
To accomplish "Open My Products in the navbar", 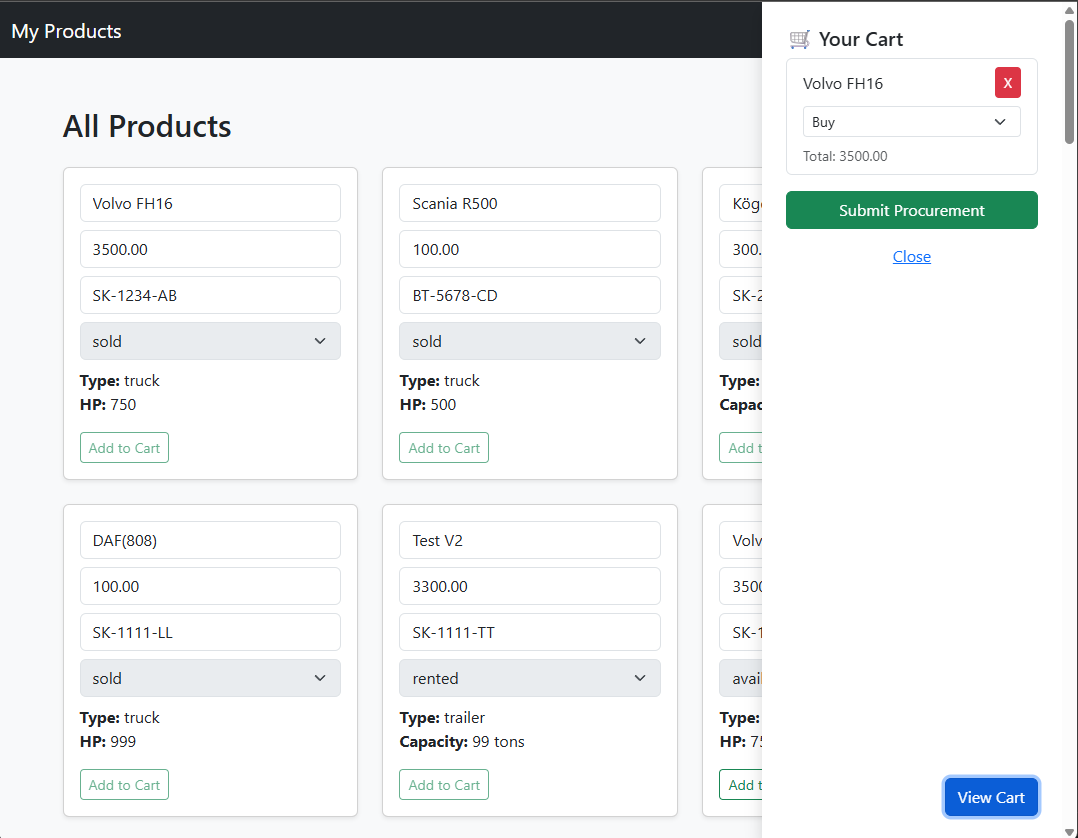I will coord(66,31).
